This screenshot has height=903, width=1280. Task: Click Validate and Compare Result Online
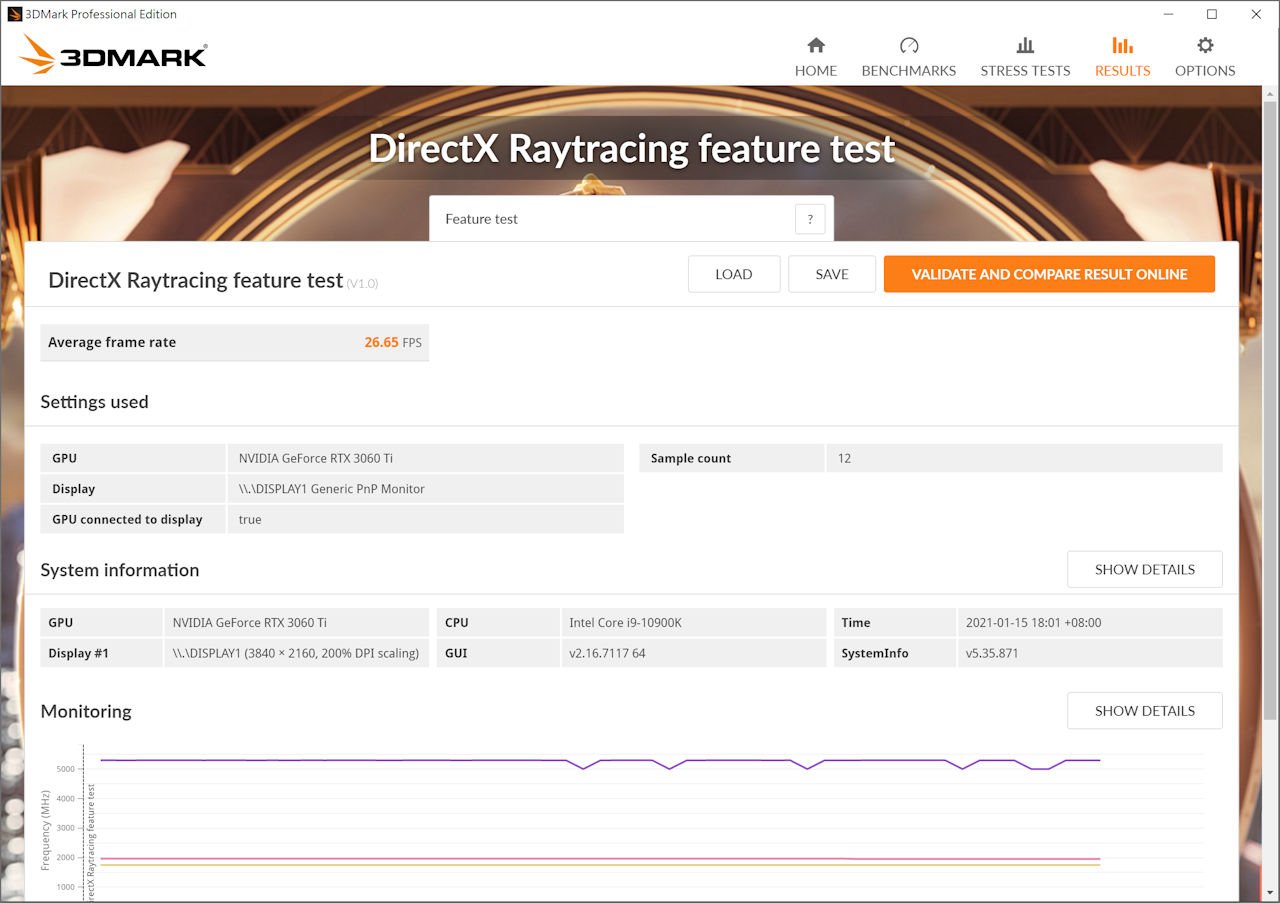(x=1049, y=274)
